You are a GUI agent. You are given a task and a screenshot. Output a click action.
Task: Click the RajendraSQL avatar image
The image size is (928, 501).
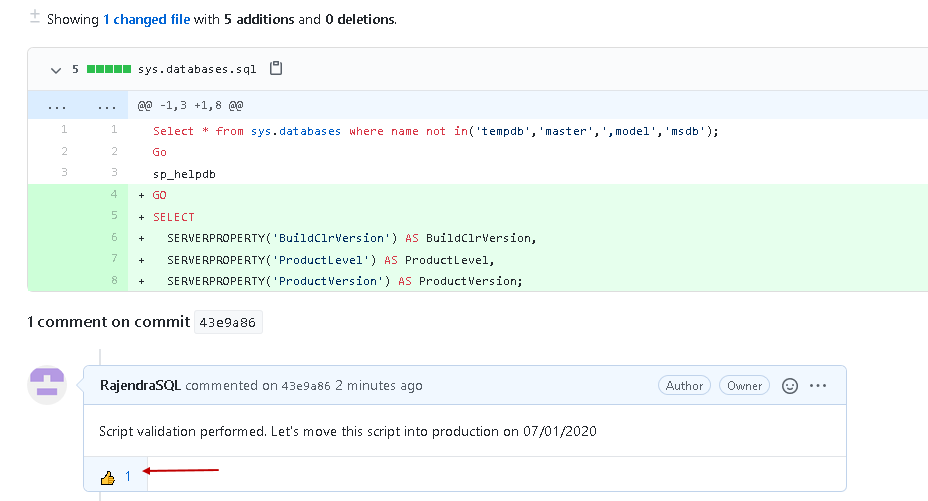pos(47,385)
